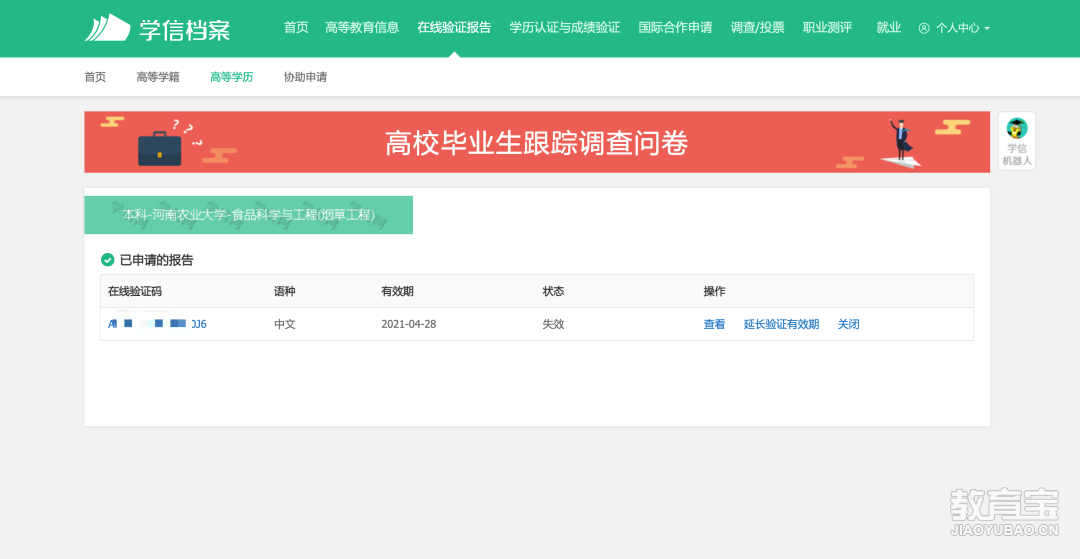
Task: Click the 失效 status cell
Action: click(553, 324)
